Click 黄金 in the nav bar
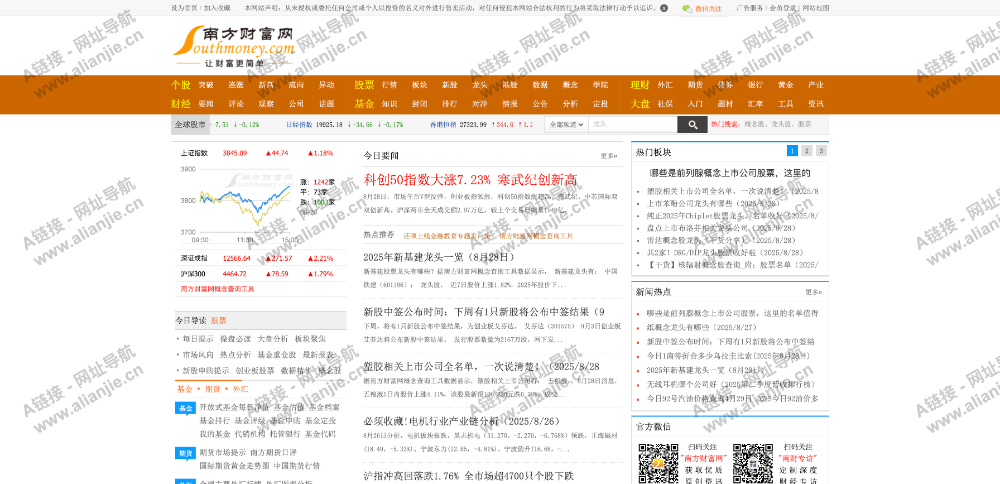1000x484 pixels. 786,85
